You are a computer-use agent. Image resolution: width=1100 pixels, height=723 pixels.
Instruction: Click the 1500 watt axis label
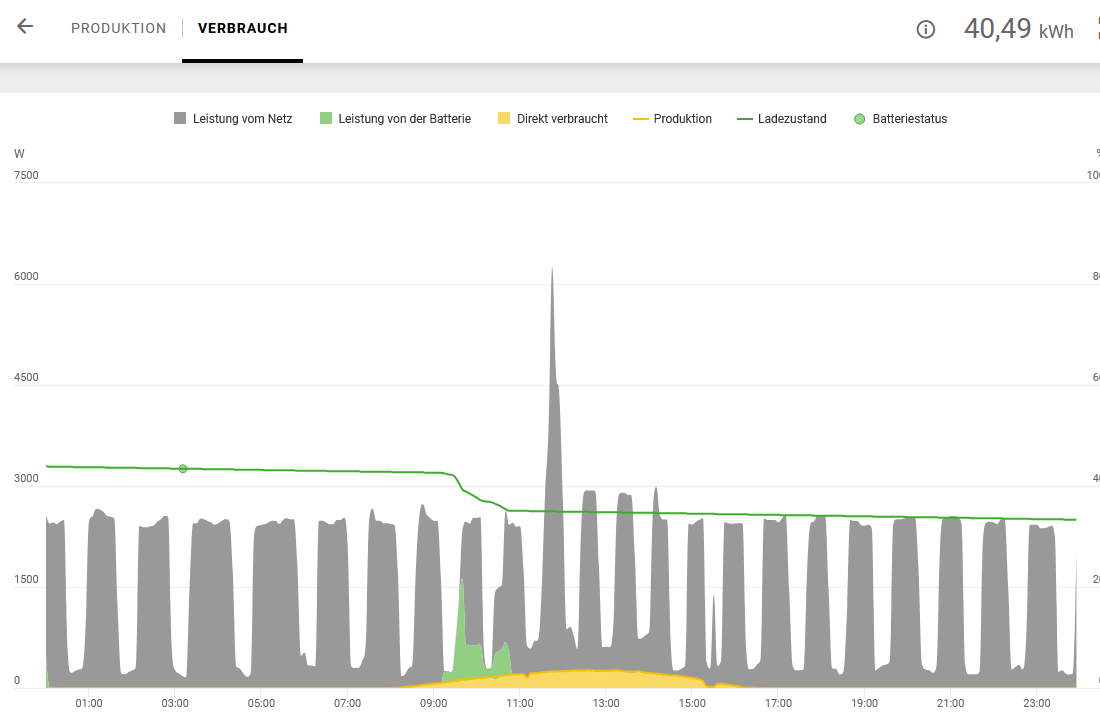pos(26,579)
